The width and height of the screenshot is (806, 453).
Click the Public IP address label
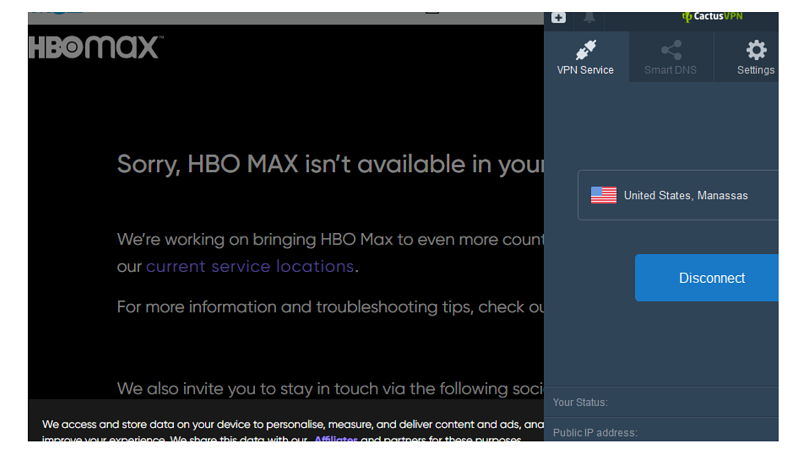pos(595,433)
